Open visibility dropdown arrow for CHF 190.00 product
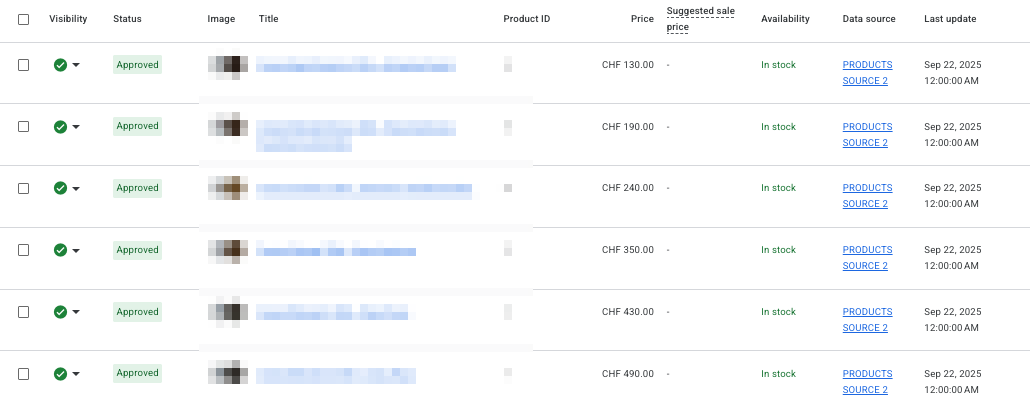1030x409 pixels. pyautogui.click(x=76, y=127)
